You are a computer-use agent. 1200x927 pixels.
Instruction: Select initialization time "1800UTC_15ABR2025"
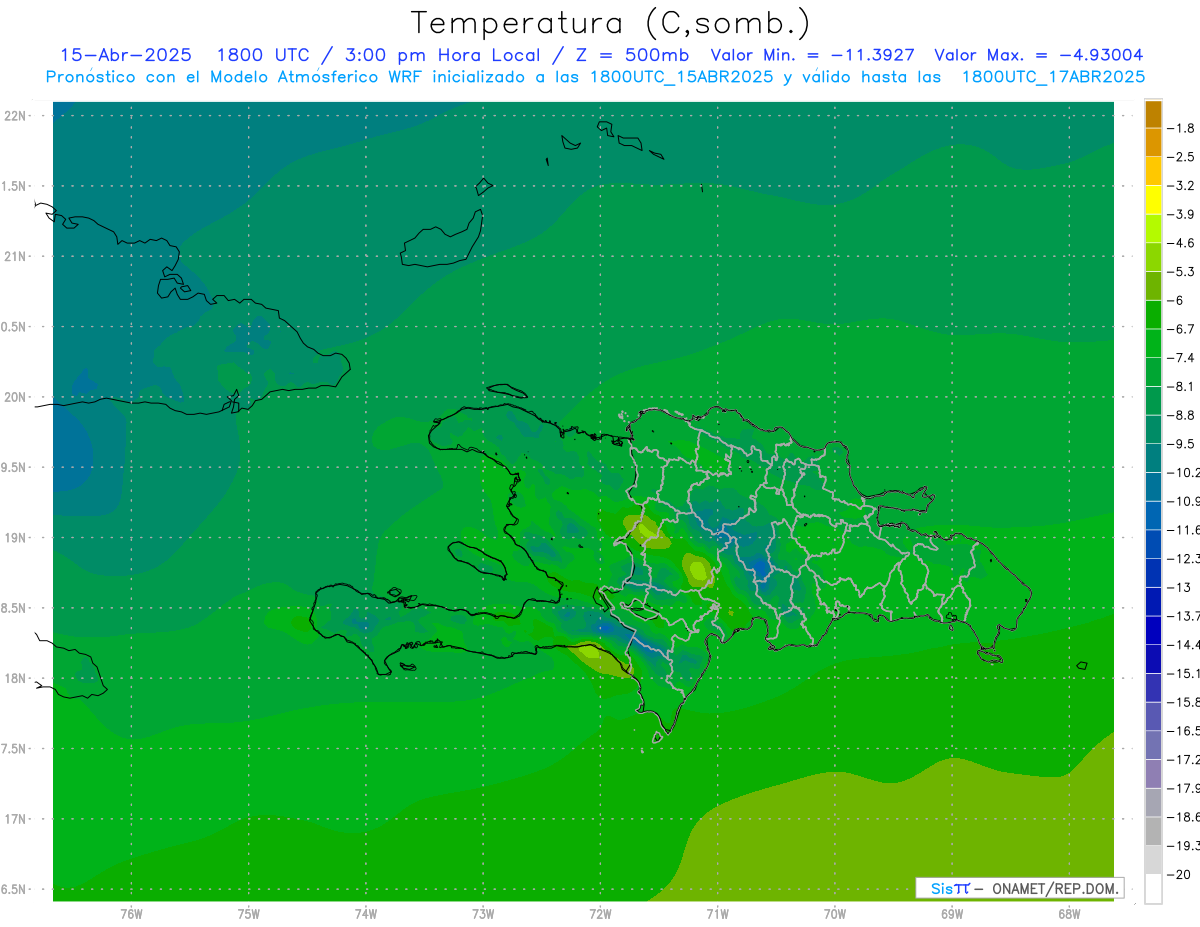681,77
